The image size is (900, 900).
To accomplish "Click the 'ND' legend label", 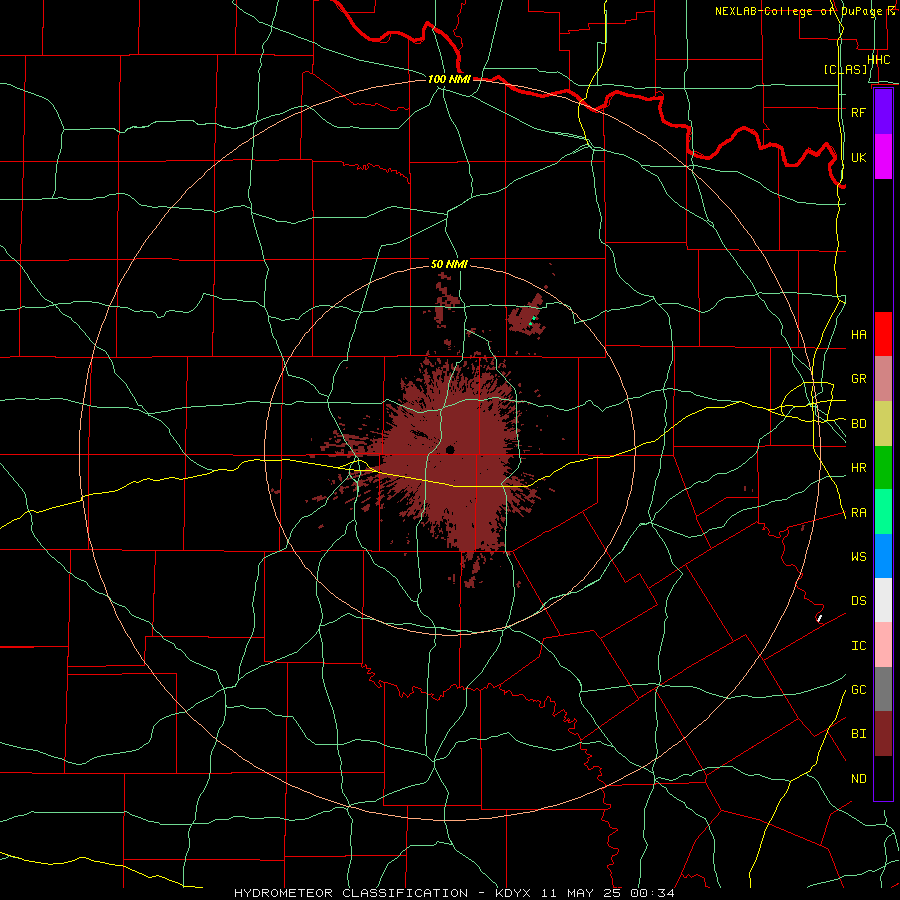I will 858,779.
